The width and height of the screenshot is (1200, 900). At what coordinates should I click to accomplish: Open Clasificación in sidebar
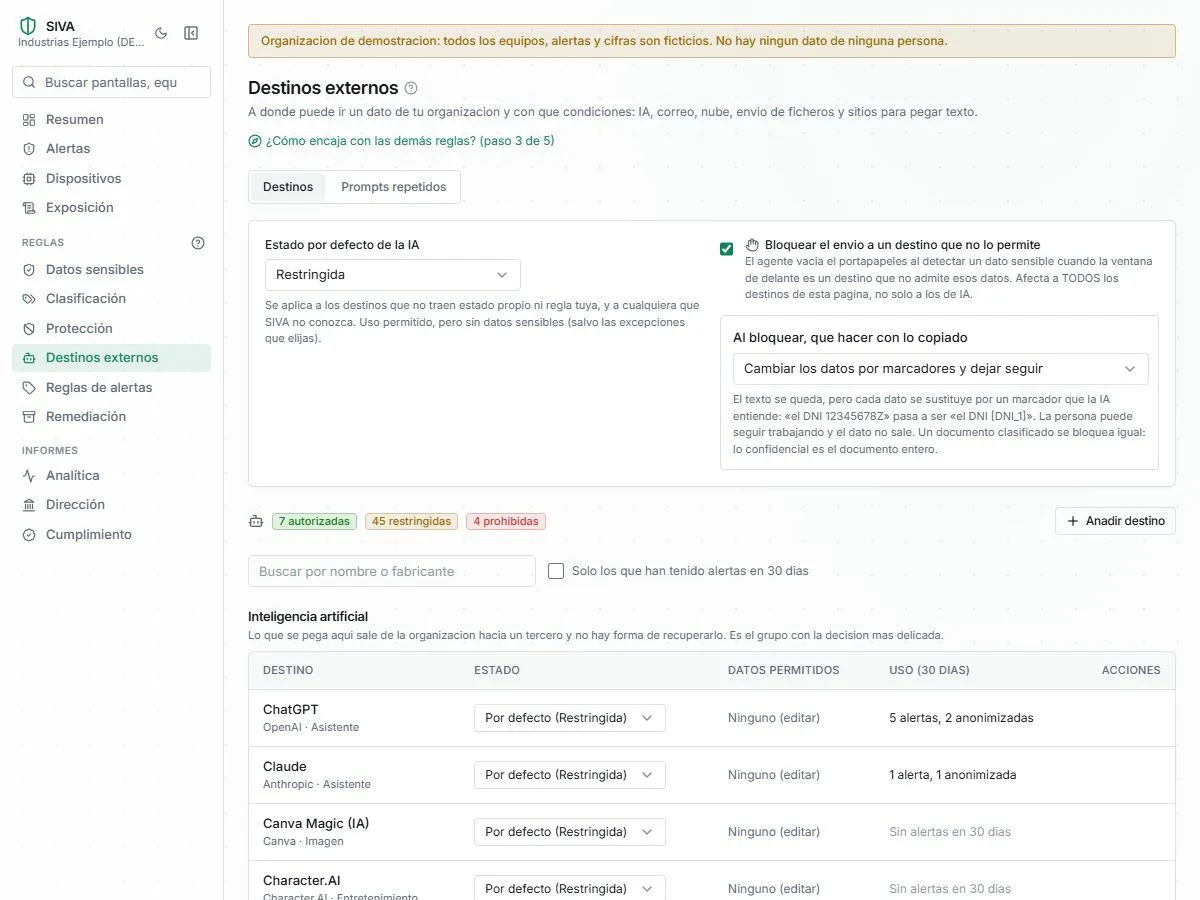click(111, 299)
